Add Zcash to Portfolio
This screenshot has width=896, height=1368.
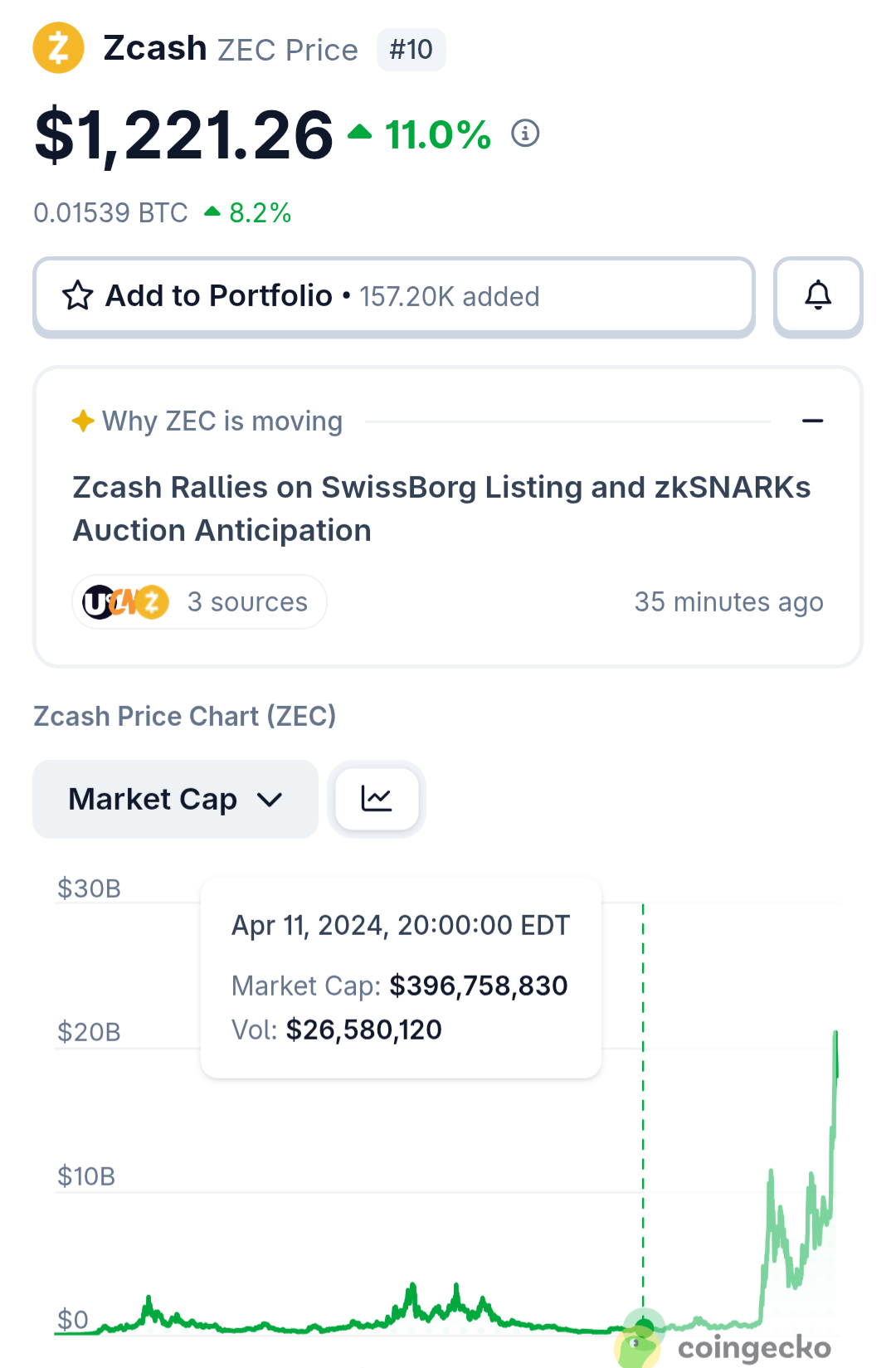point(394,296)
